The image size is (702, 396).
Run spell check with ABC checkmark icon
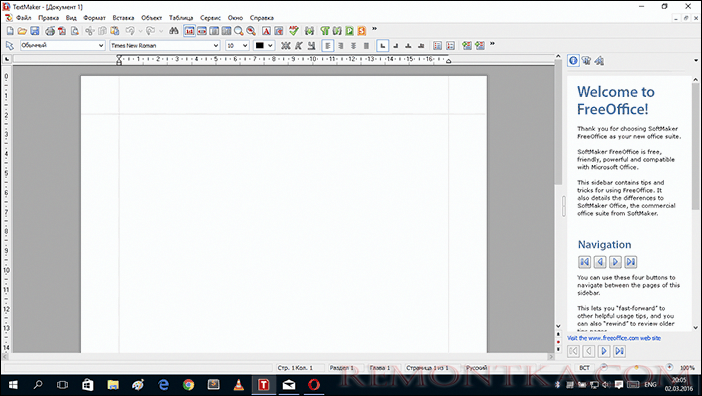coord(294,30)
